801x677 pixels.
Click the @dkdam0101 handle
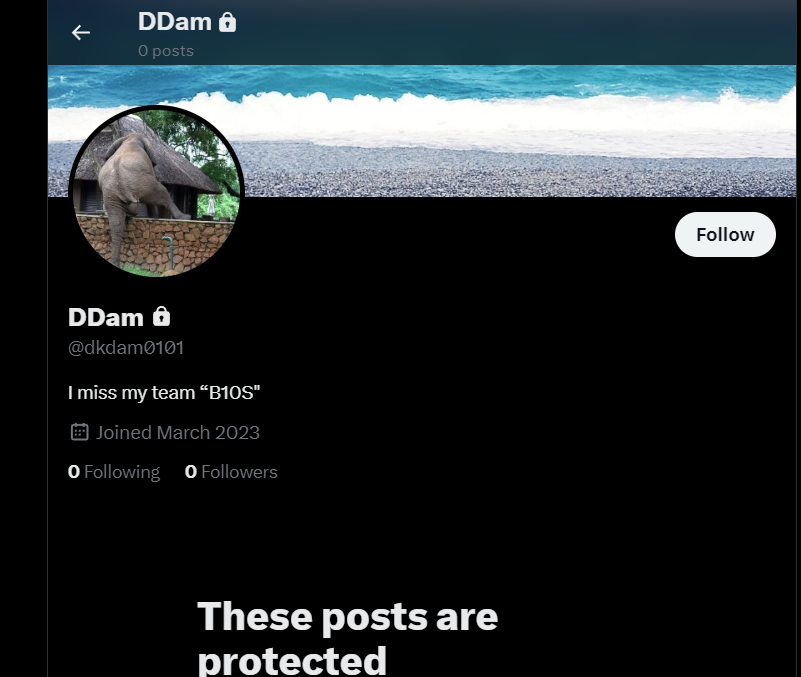pyautogui.click(x=126, y=347)
